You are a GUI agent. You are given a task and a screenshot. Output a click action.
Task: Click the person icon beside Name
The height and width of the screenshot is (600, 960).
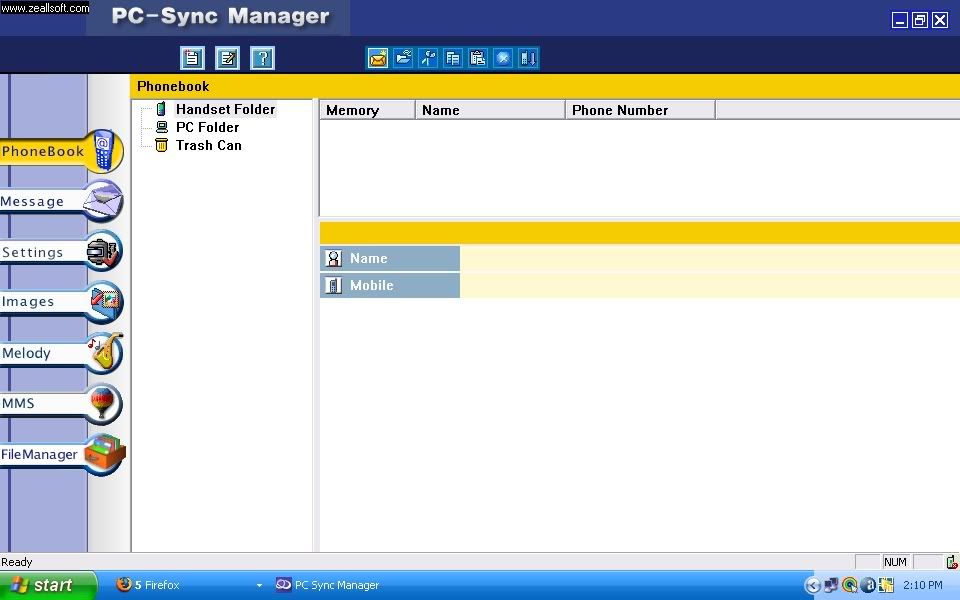[334, 258]
